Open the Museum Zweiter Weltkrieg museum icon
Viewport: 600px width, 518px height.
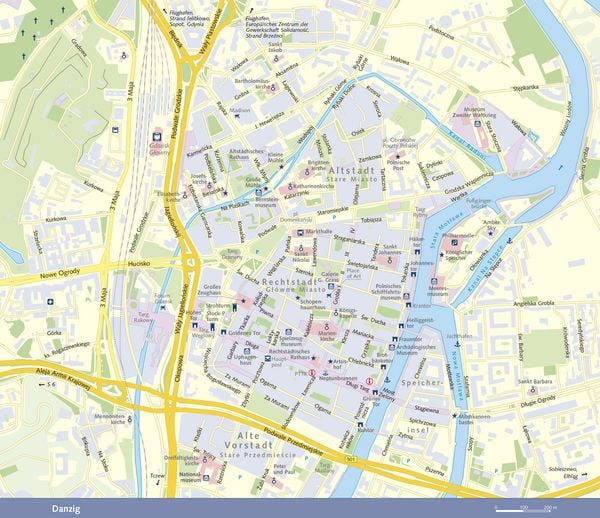pyautogui.click(x=477, y=124)
